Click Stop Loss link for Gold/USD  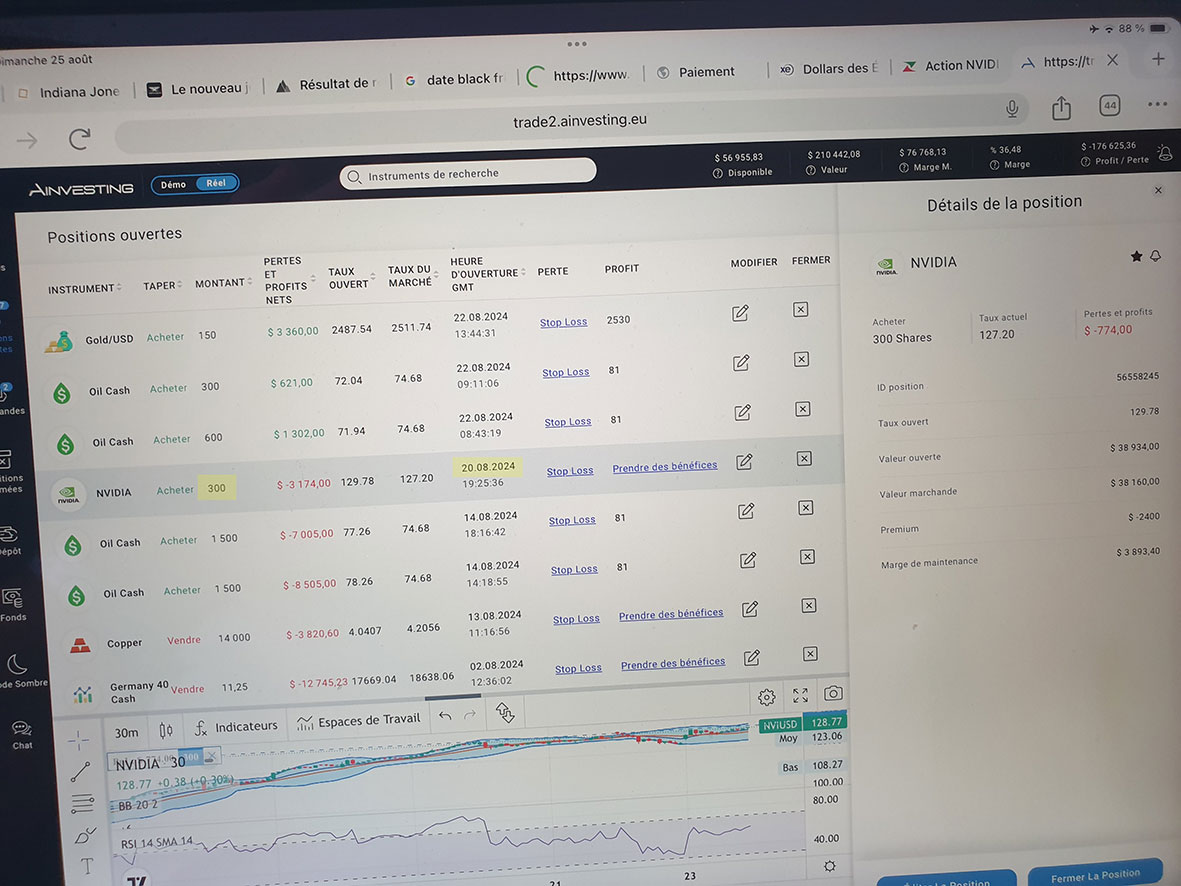[x=563, y=323]
